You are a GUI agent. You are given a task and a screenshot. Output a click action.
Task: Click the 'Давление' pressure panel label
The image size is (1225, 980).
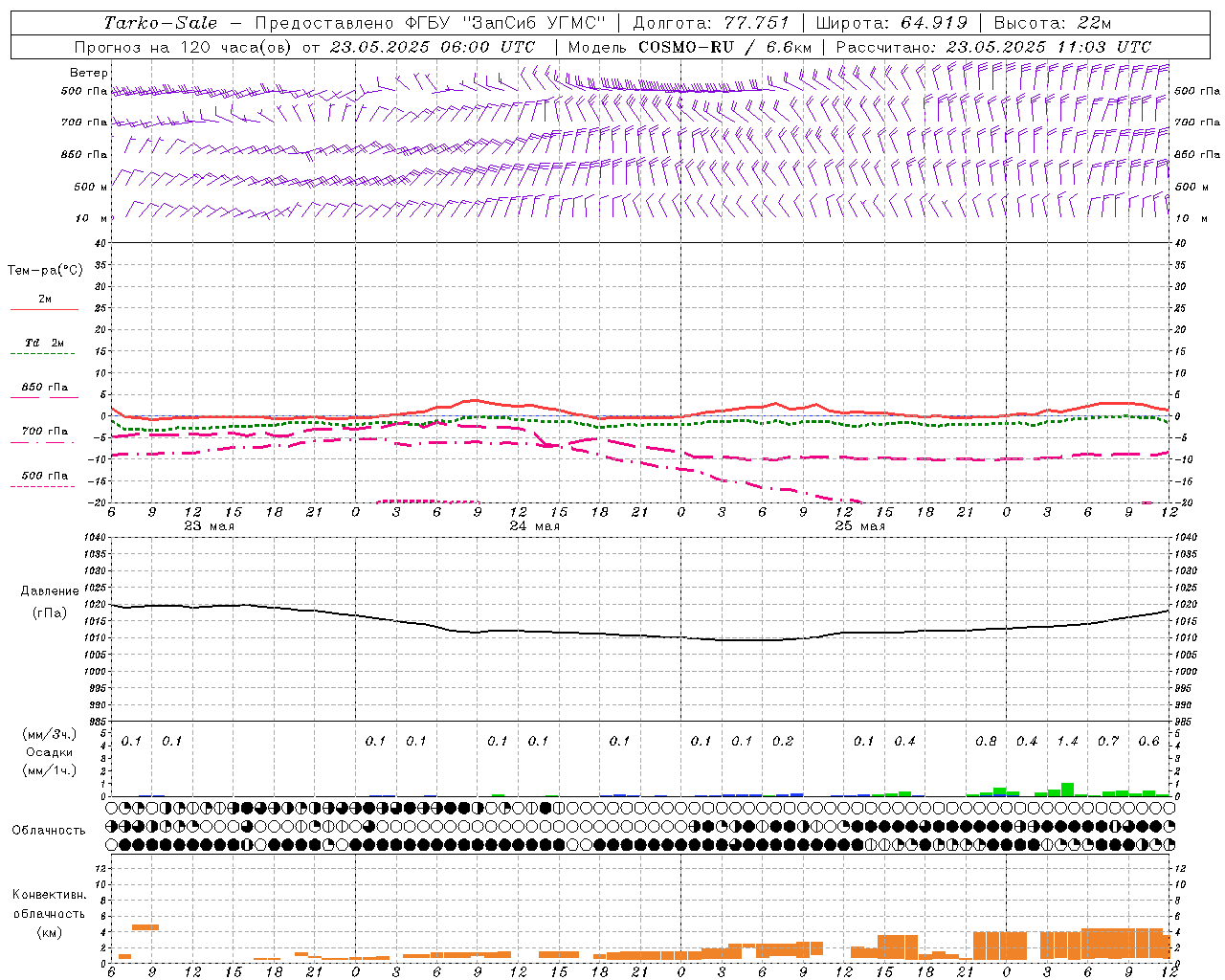pyautogui.click(x=50, y=591)
